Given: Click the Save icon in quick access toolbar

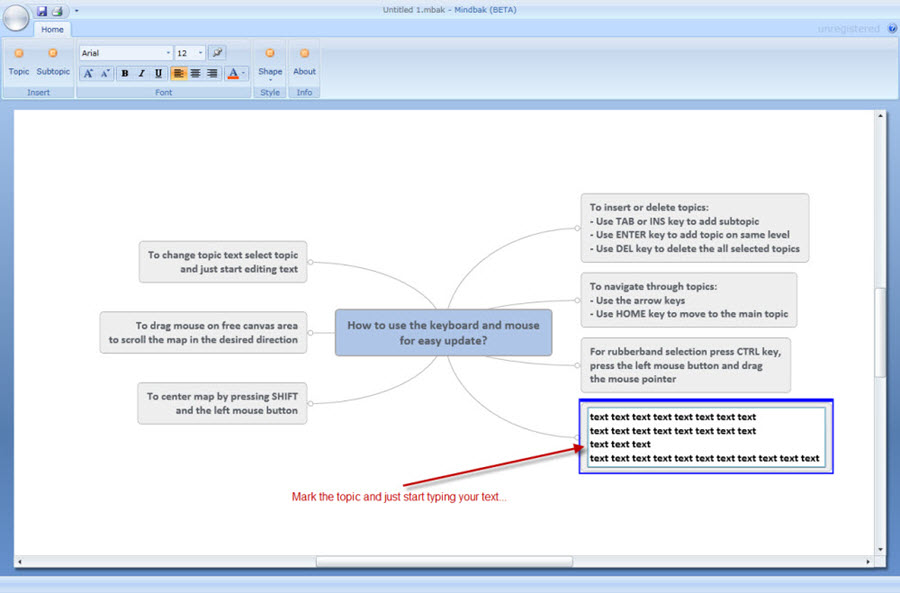Looking at the screenshot, I should [x=42, y=11].
